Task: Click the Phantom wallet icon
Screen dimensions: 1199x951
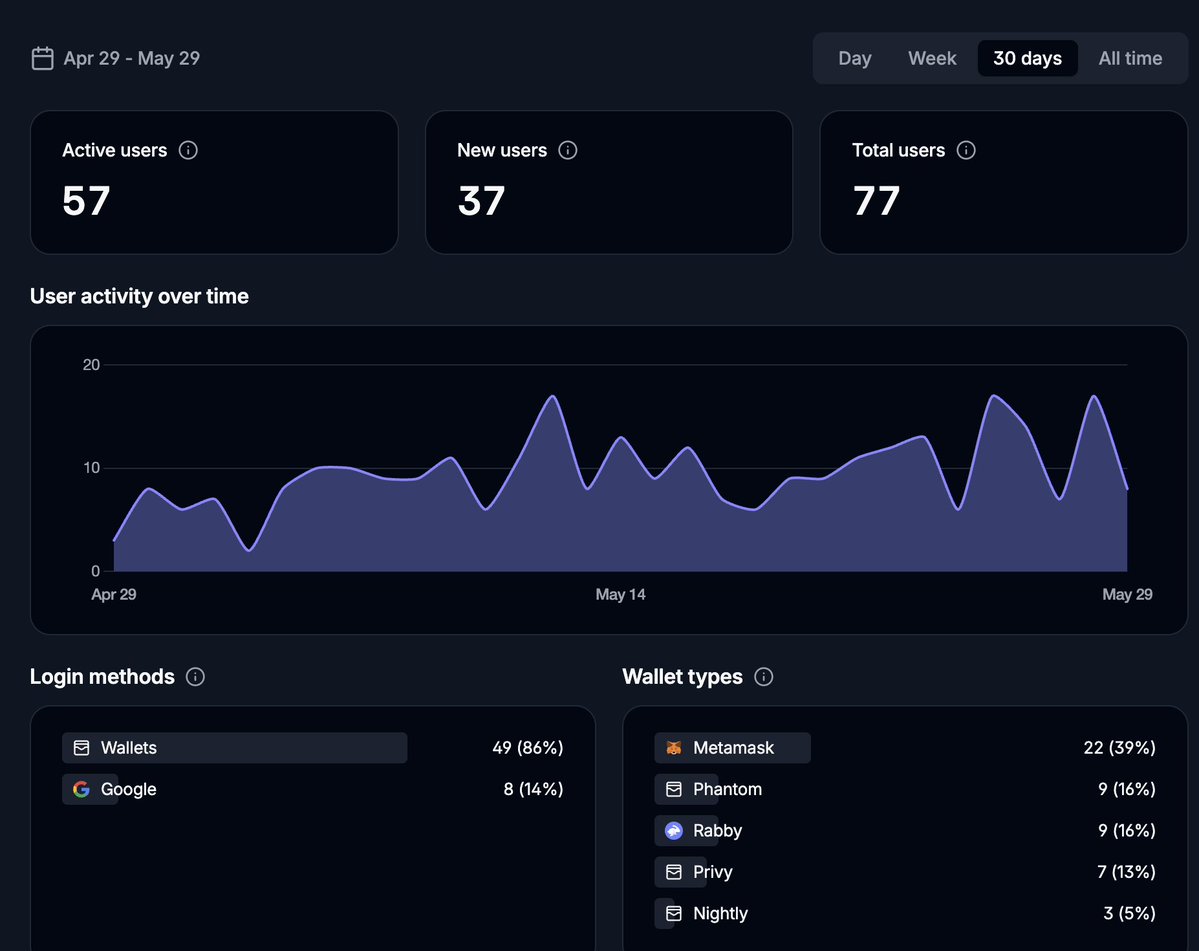Action: pyautogui.click(x=674, y=789)
